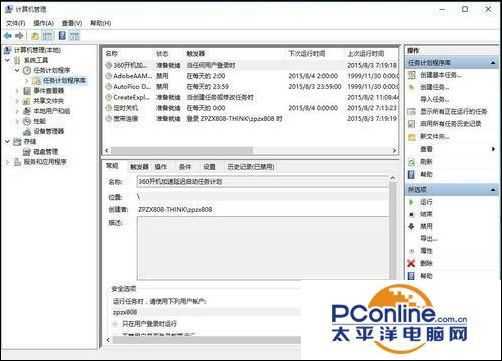502x361 pixels.
Task: Click 创建任务... in actions pane
Action: [x=435, y=87]
